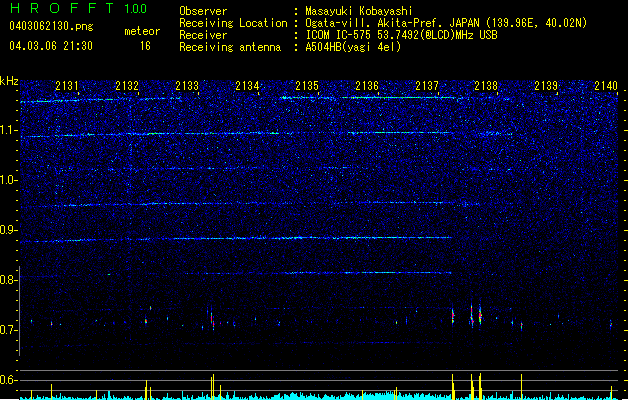This screenshot has height=400, width=629.
Task: Select the file name 0403062130.png
Action: point(51,27)
